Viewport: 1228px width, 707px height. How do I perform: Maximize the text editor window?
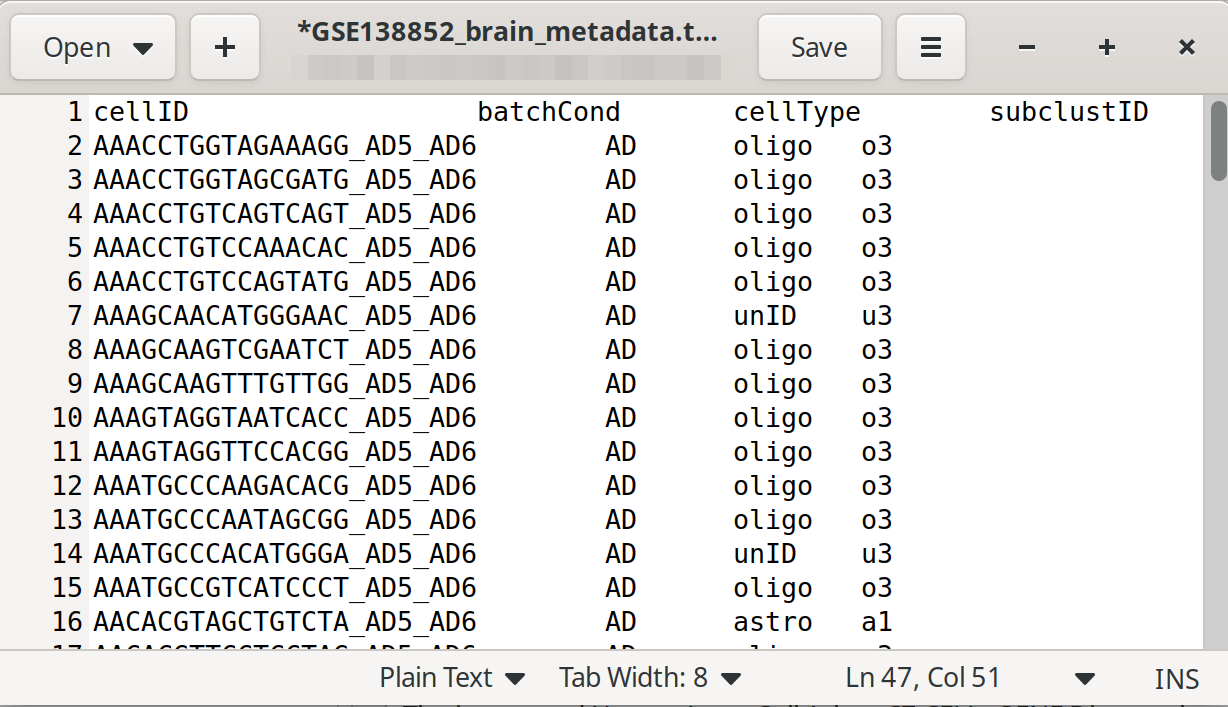pyautogui.click(x=1106, y=47)
